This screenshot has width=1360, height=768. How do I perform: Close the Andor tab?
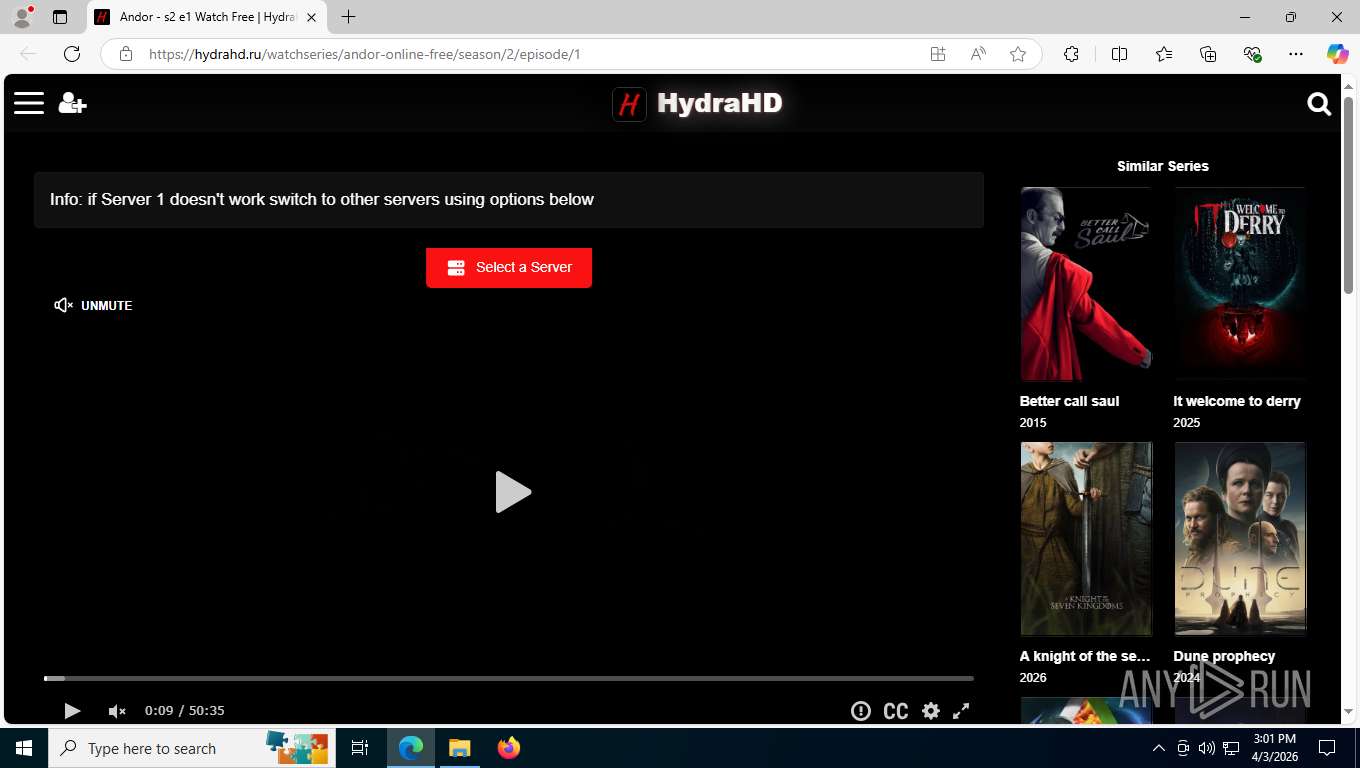click(311, 17)
